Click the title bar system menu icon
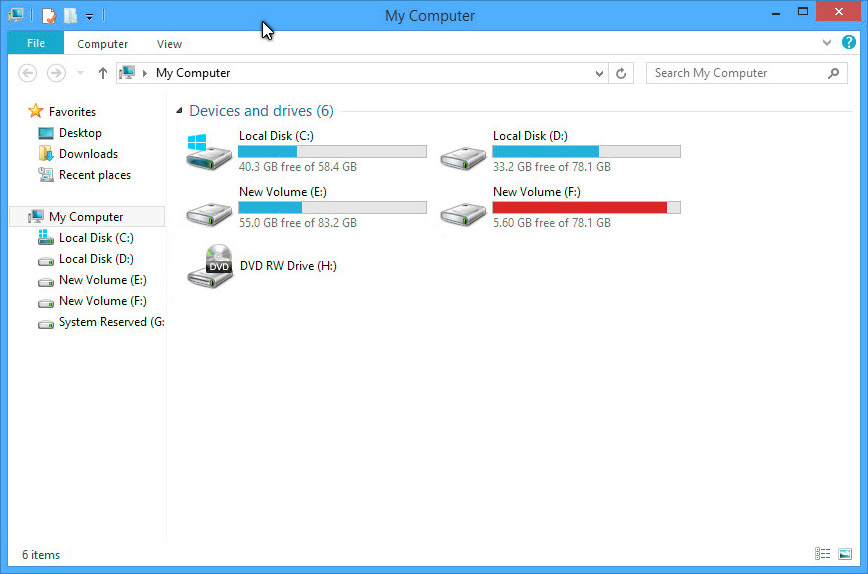 coord(16,15)
